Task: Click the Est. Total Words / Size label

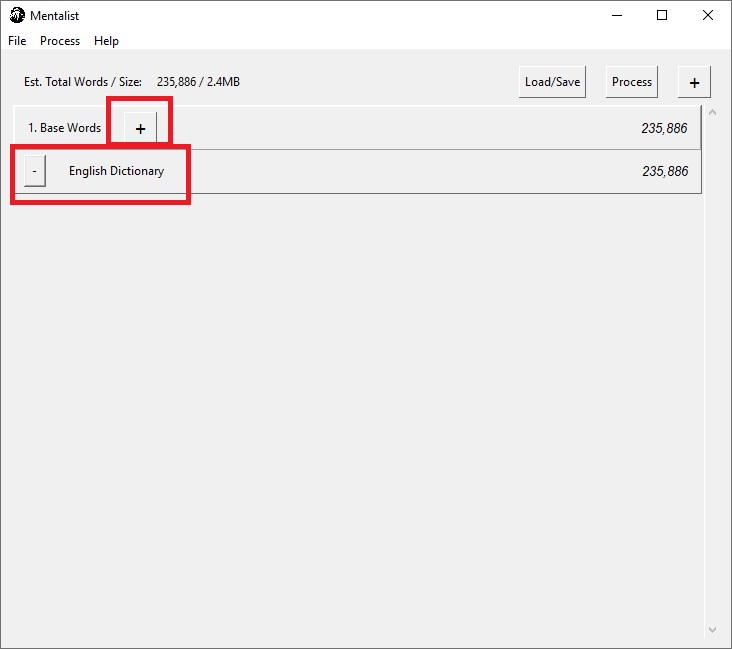Action: pos(83,82)
